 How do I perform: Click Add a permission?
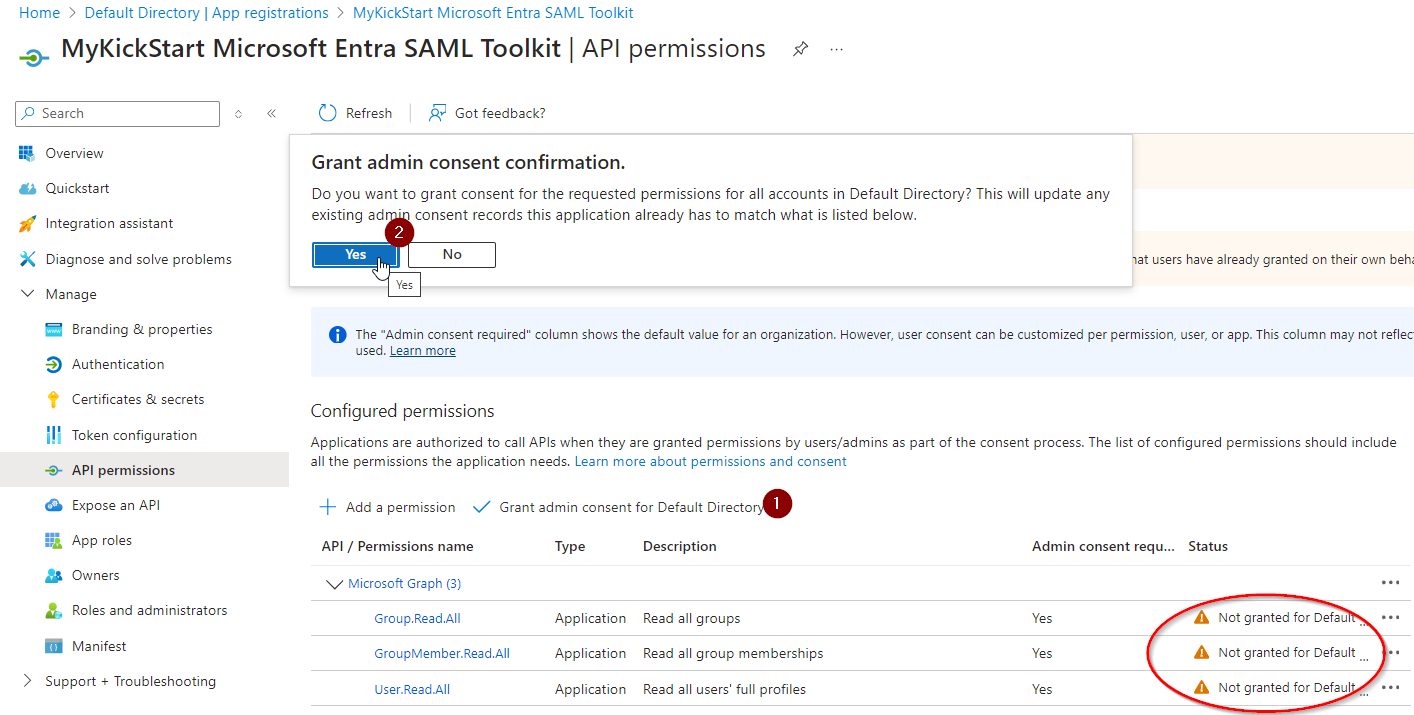click(x=388, y=508)
